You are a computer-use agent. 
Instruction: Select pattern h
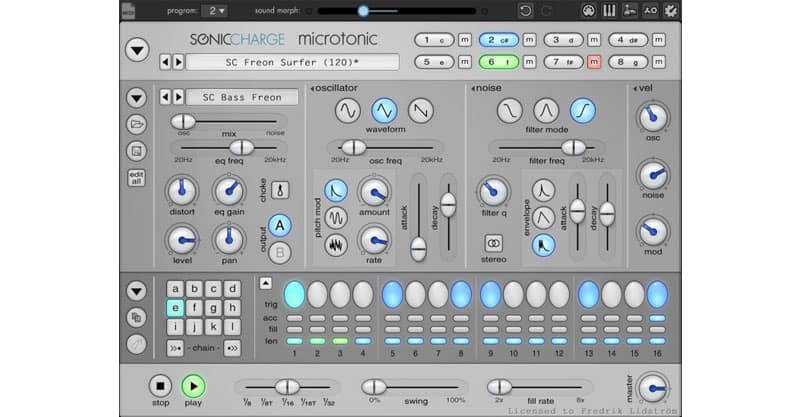tap(232, 308)
